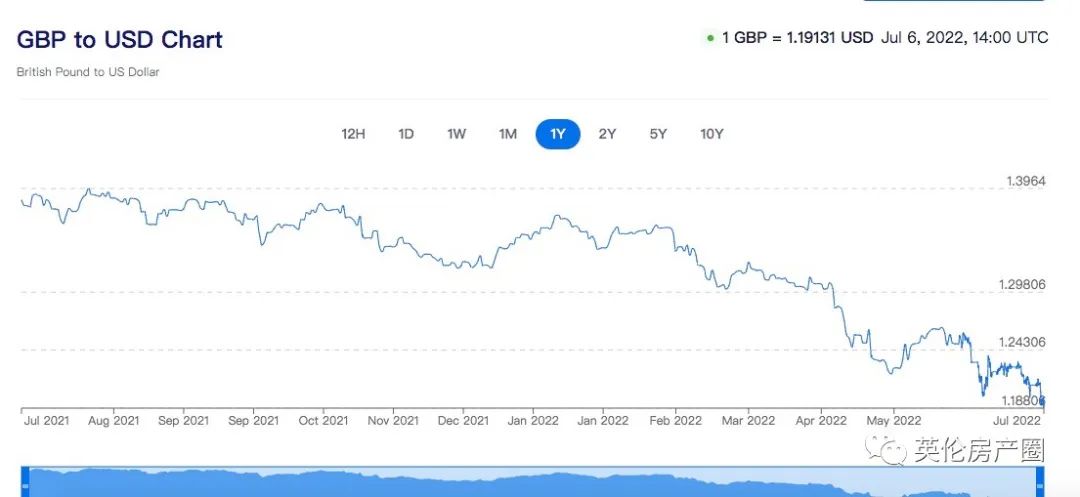The height and width of the screenshot is (497, 1080).
Task: Click the Jul 2022 date marker
Action: tap(1022, 421)
